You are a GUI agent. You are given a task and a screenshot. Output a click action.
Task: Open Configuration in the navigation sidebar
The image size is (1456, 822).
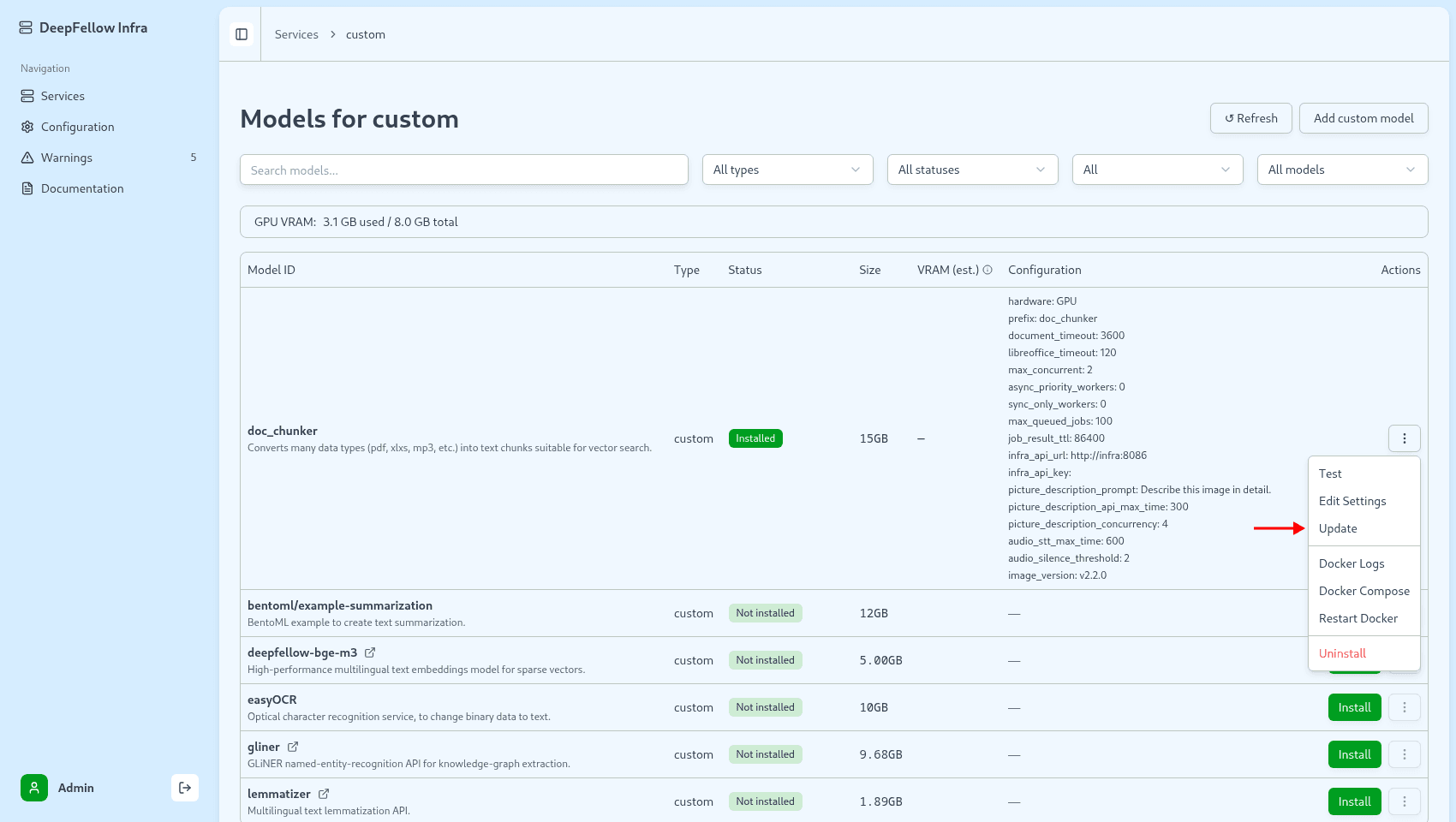coord(110,127)
